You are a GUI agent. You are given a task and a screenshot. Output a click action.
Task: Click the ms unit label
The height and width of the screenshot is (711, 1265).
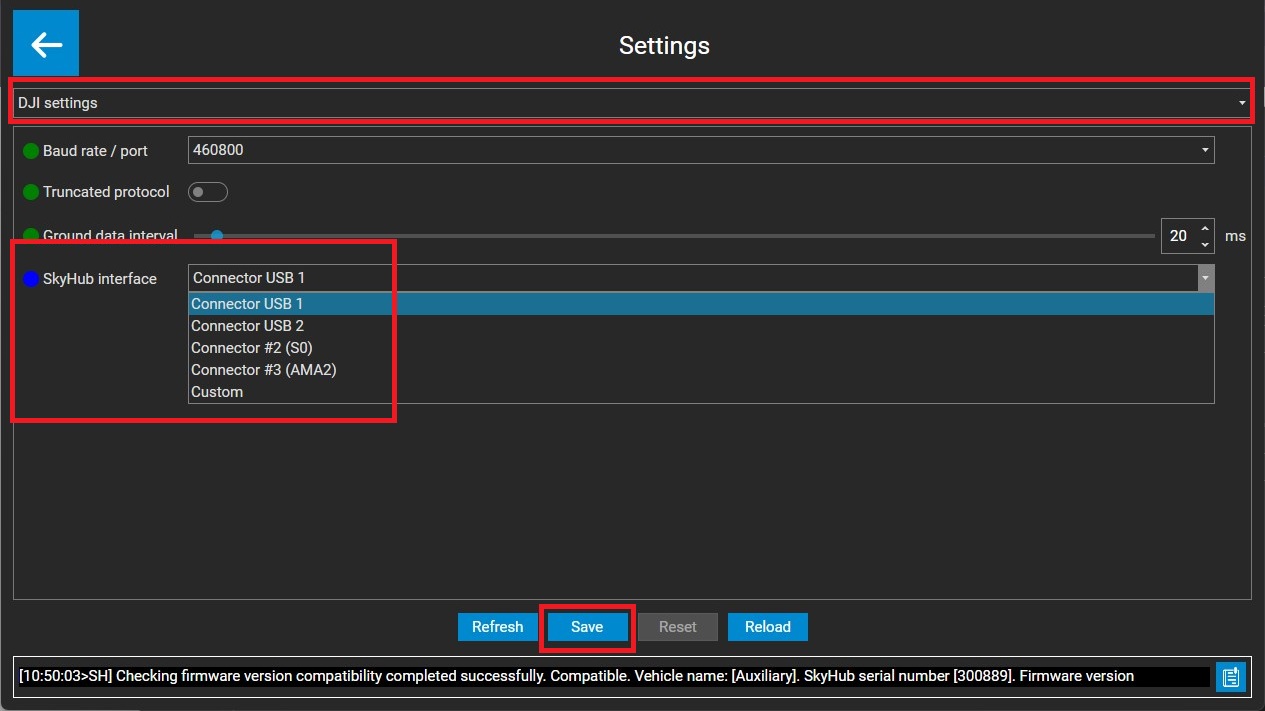coord(1235,236)
